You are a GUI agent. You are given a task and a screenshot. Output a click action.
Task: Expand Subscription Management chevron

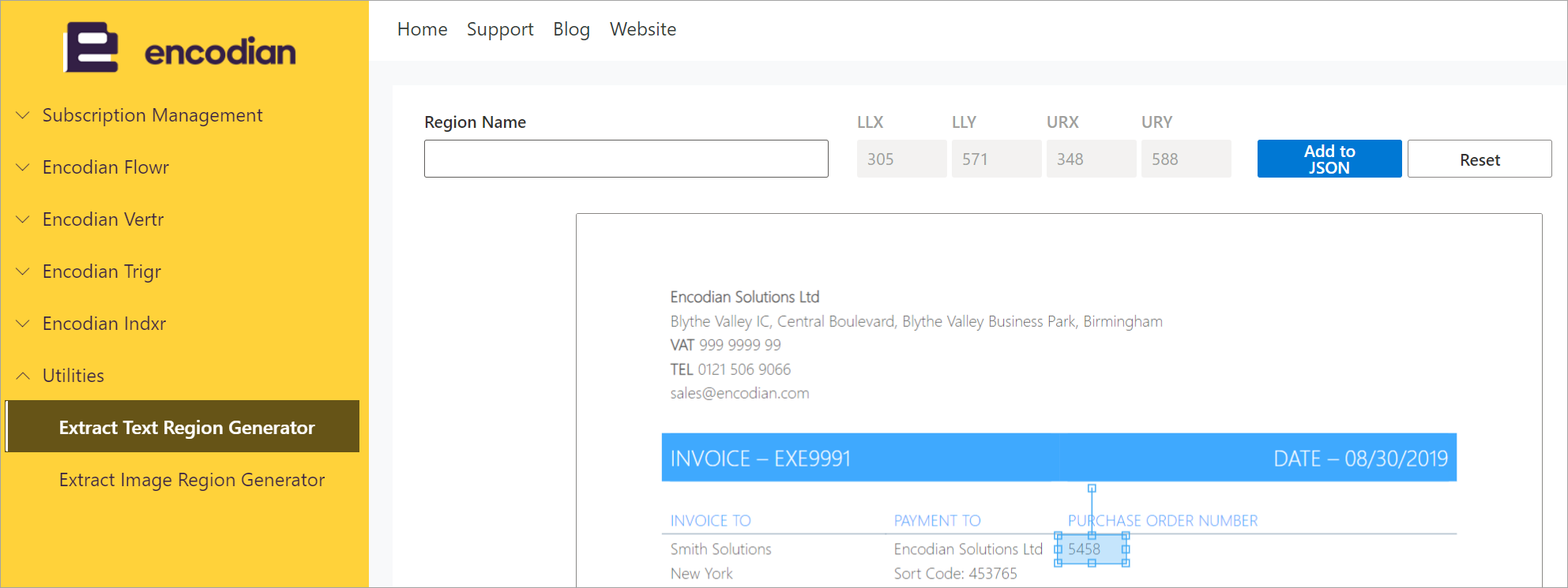[x=23, y=115]
